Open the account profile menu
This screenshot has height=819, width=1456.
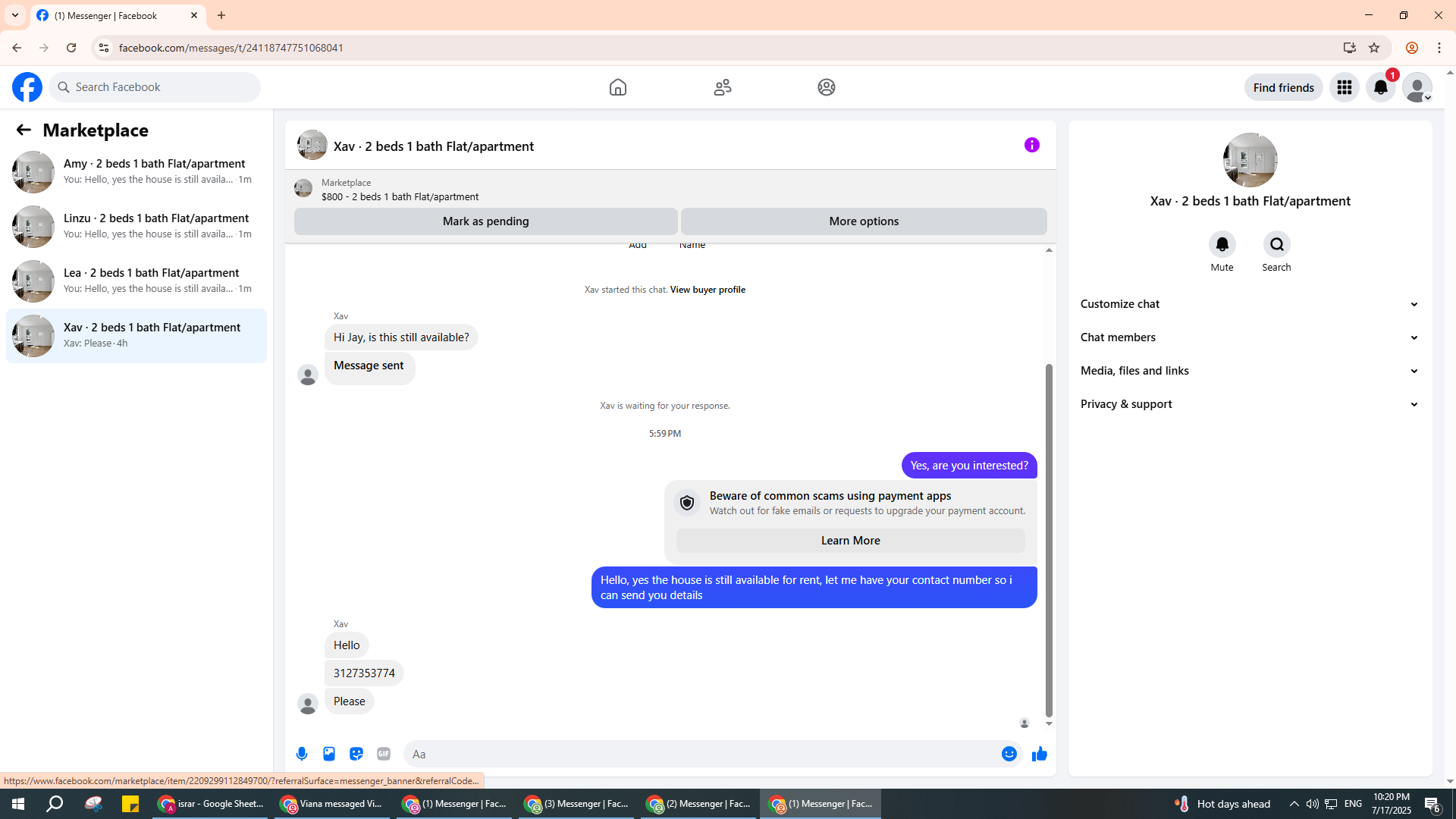click(1417, 87)
